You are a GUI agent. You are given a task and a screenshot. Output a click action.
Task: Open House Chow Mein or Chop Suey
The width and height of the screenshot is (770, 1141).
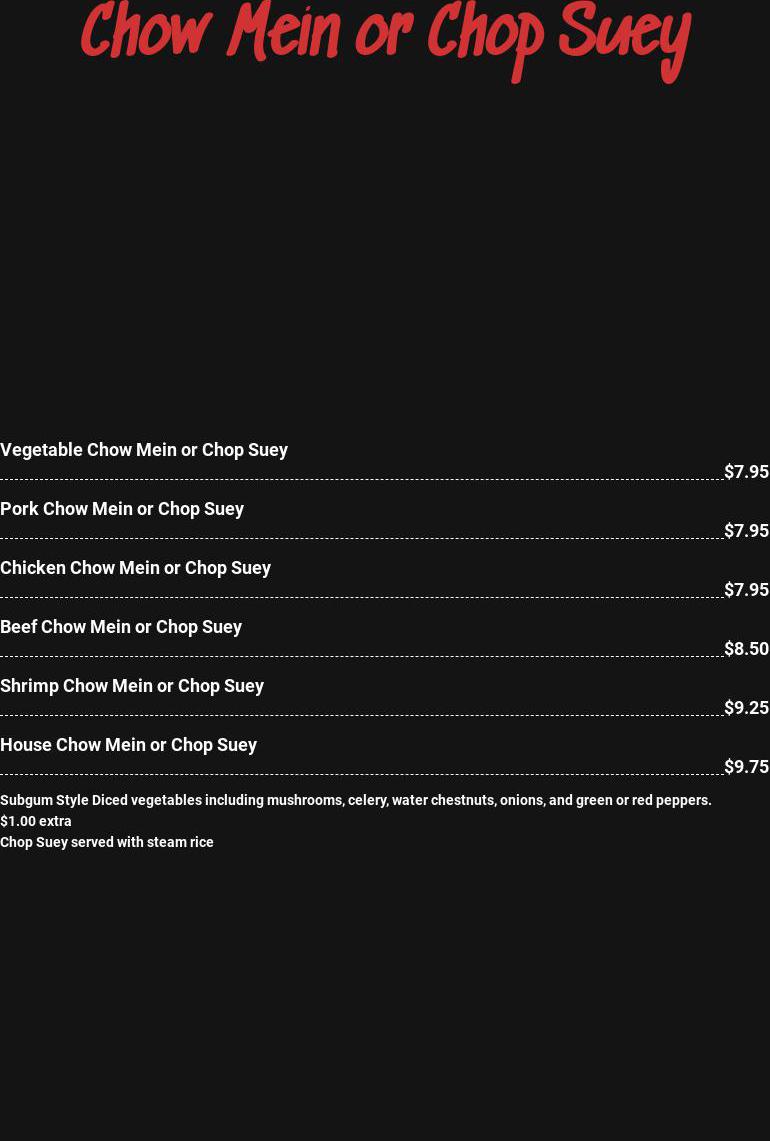(x=128, y=745)
